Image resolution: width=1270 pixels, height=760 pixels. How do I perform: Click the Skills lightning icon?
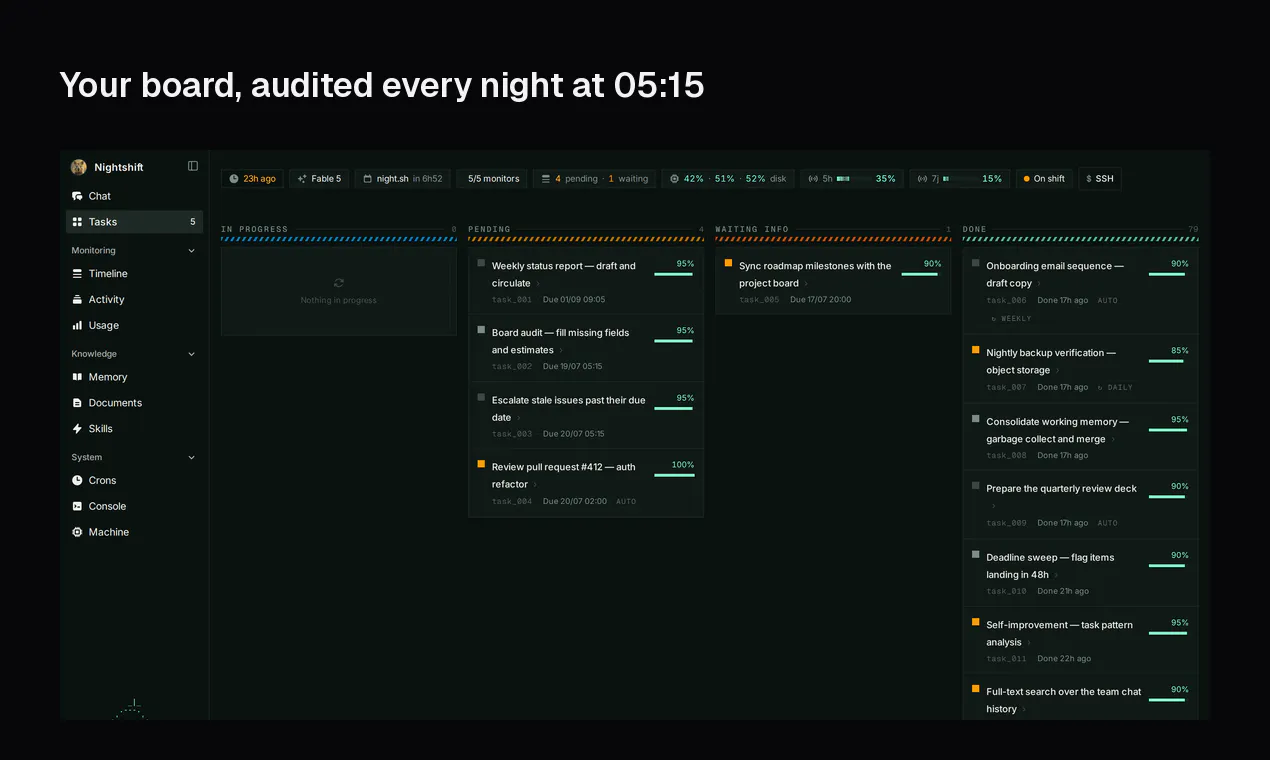click(78, 429)
